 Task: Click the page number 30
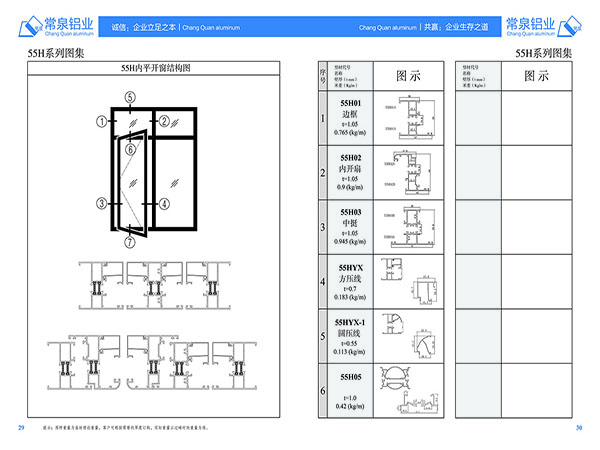[x=579, y=427]
